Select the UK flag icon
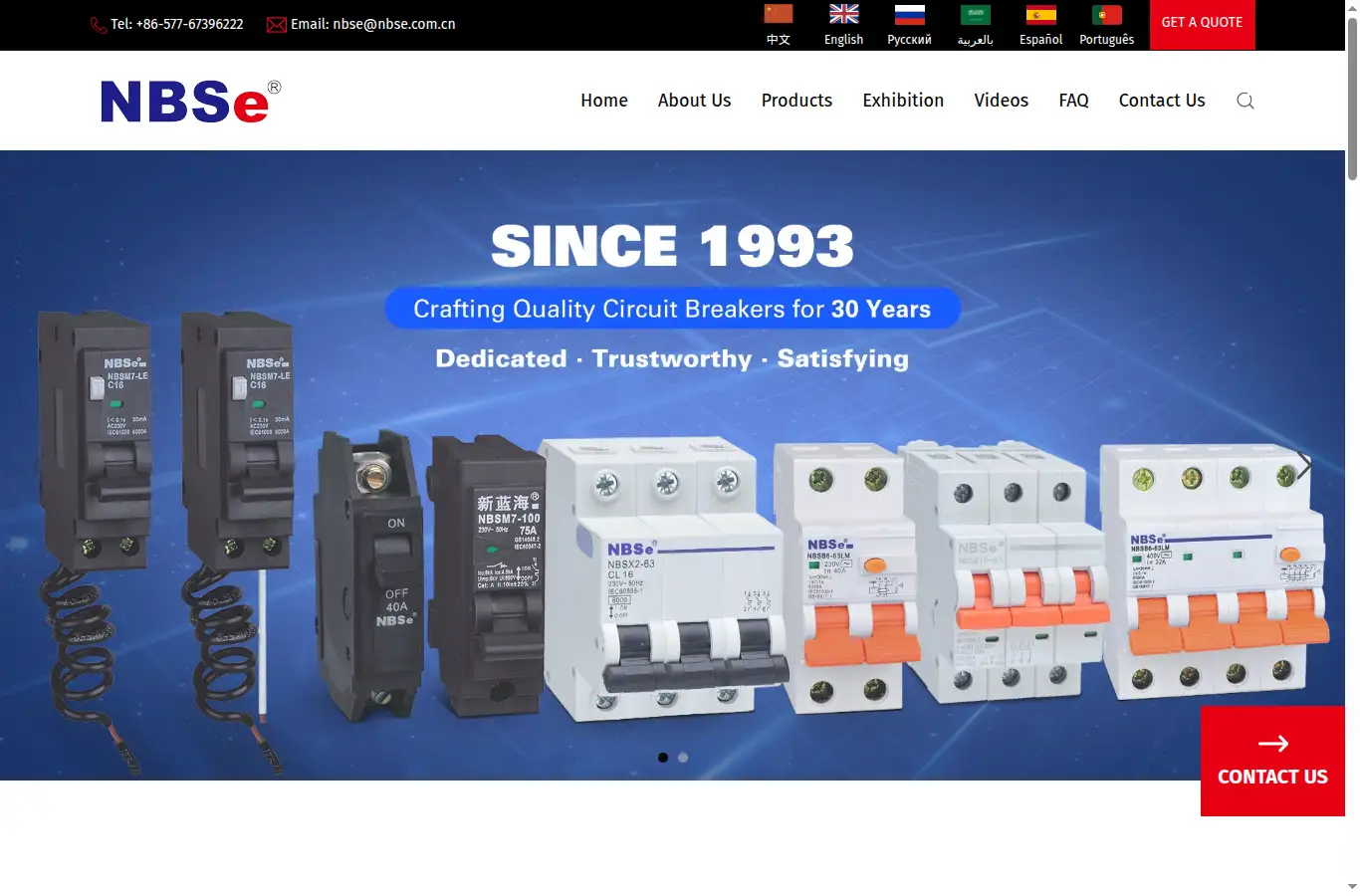Screen dimensions: 1360x896 [x=844, y=14]
